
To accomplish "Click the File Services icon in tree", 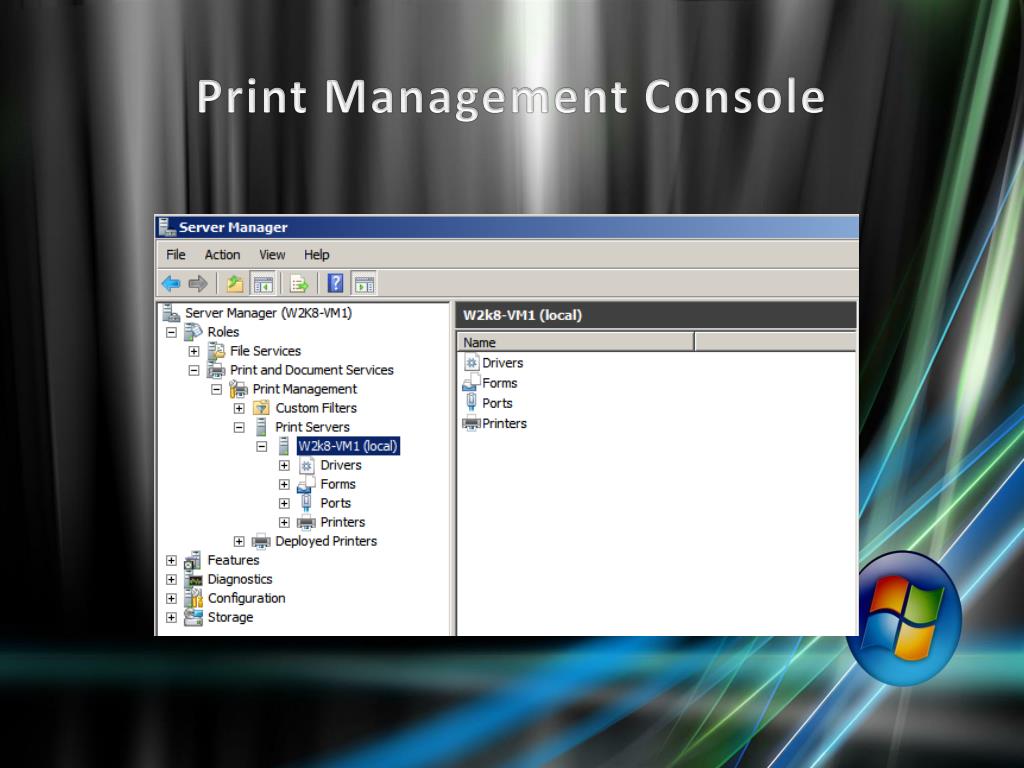I will tap(216, 351).
